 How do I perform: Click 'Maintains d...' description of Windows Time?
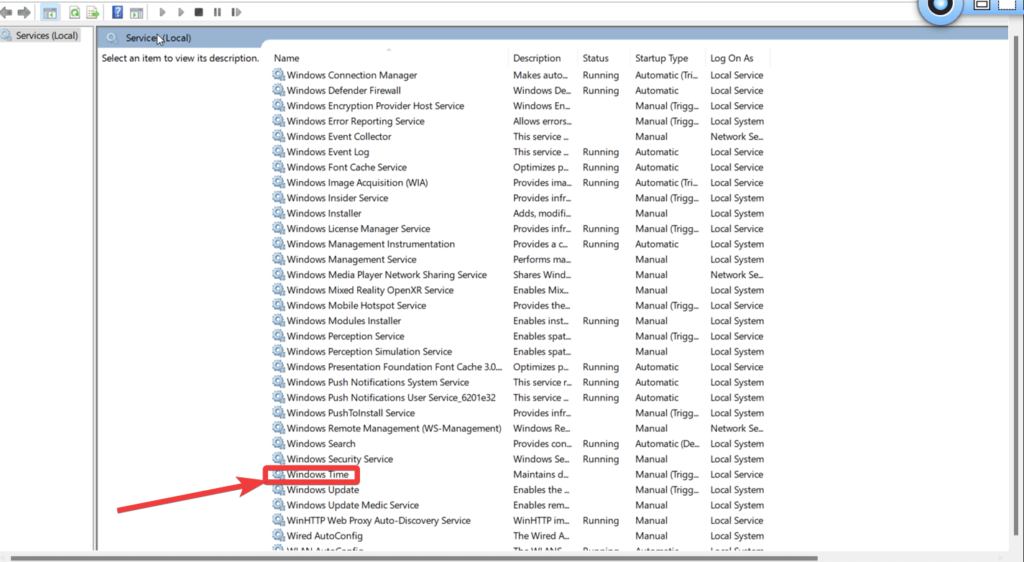coord(541,475)
